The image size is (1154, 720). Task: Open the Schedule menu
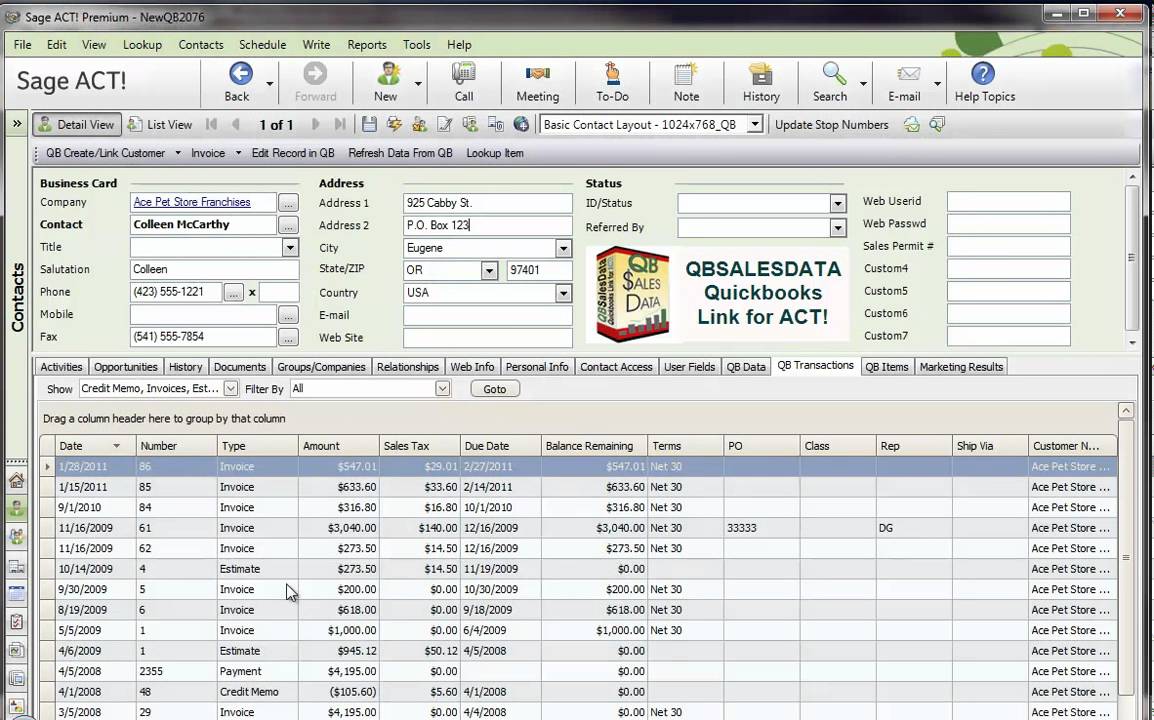click(262, 45)
